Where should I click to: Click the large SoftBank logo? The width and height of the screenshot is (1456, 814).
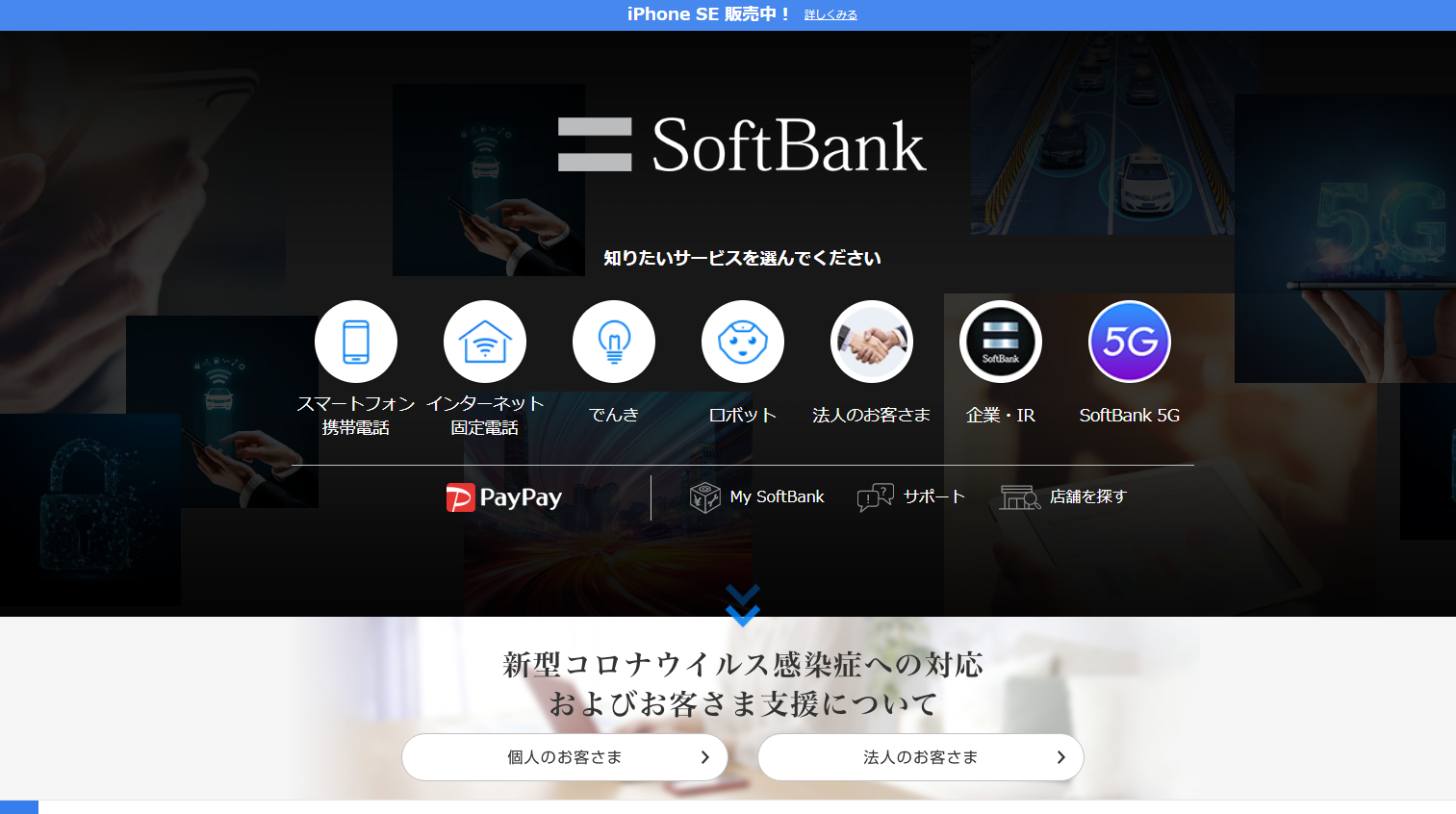[742, 145]
